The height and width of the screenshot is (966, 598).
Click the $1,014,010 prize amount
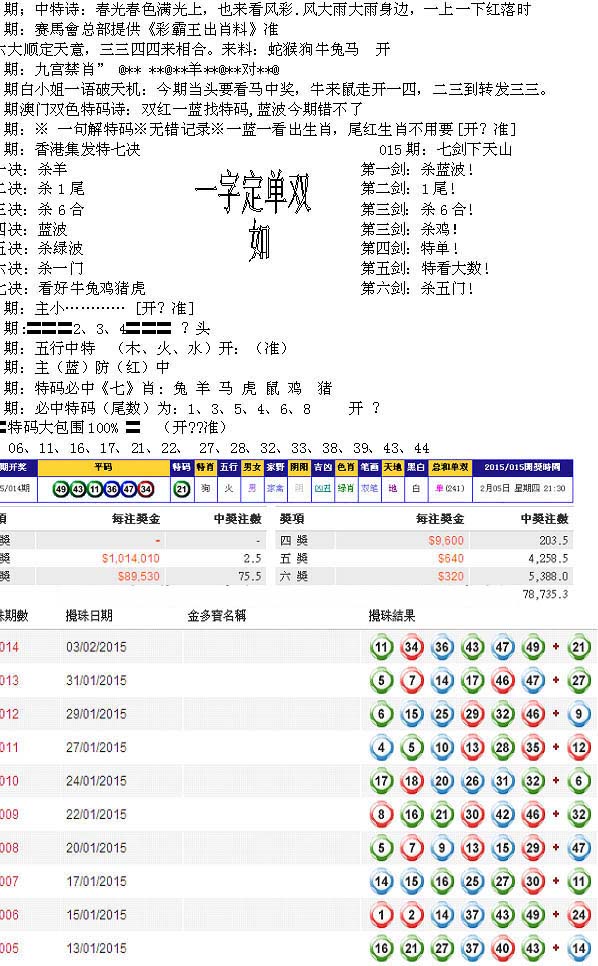click(x=131, y=558)
